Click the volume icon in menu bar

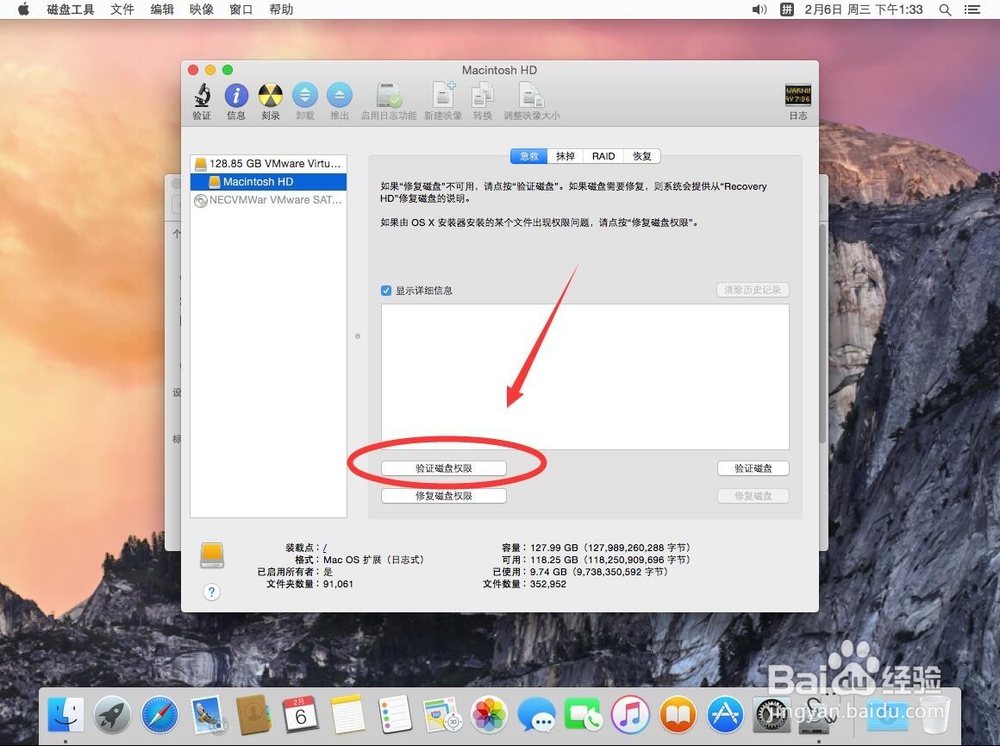click(x=759, y=10)
